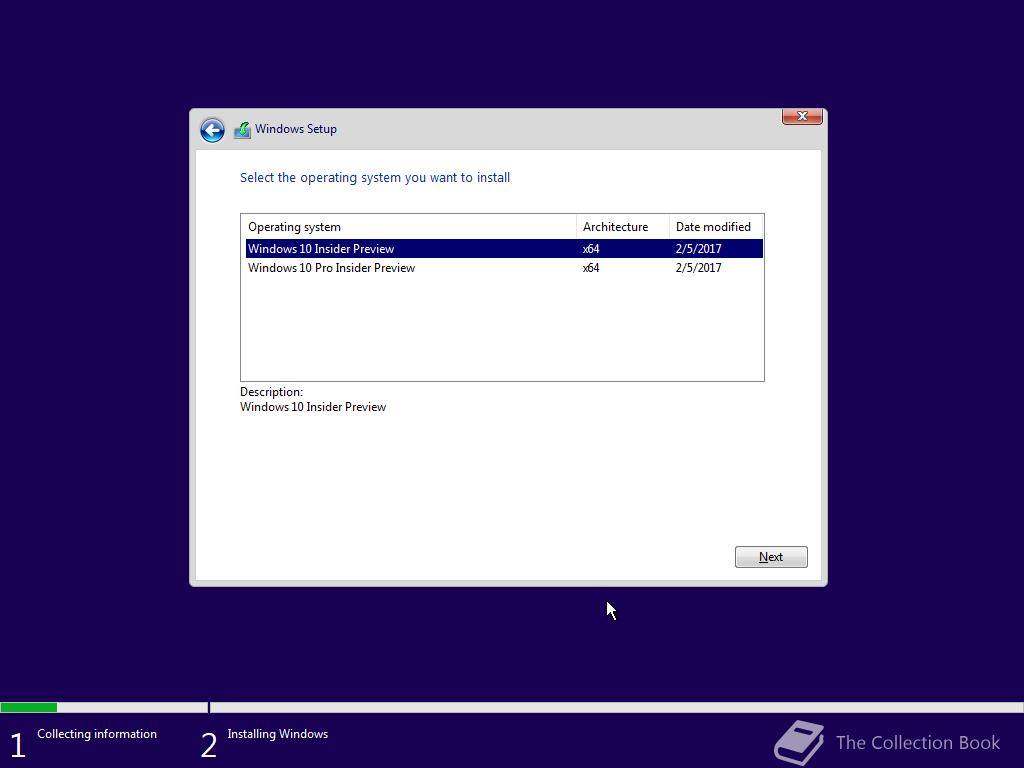Click the description text Windows 10 Insider Preview

313,407
